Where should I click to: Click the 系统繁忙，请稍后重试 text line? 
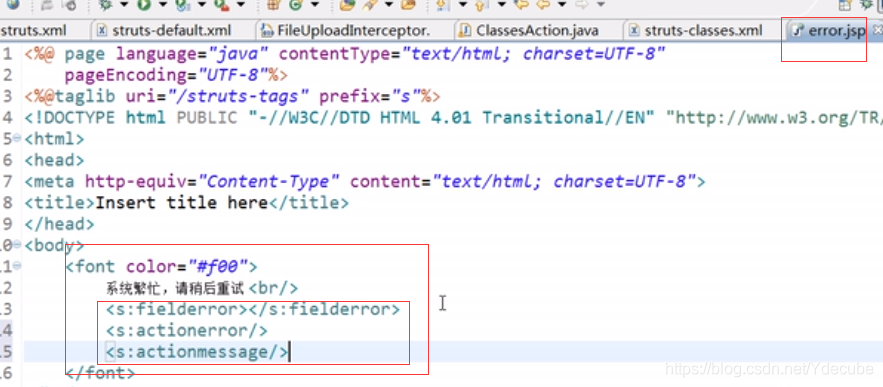pos(175,289)
